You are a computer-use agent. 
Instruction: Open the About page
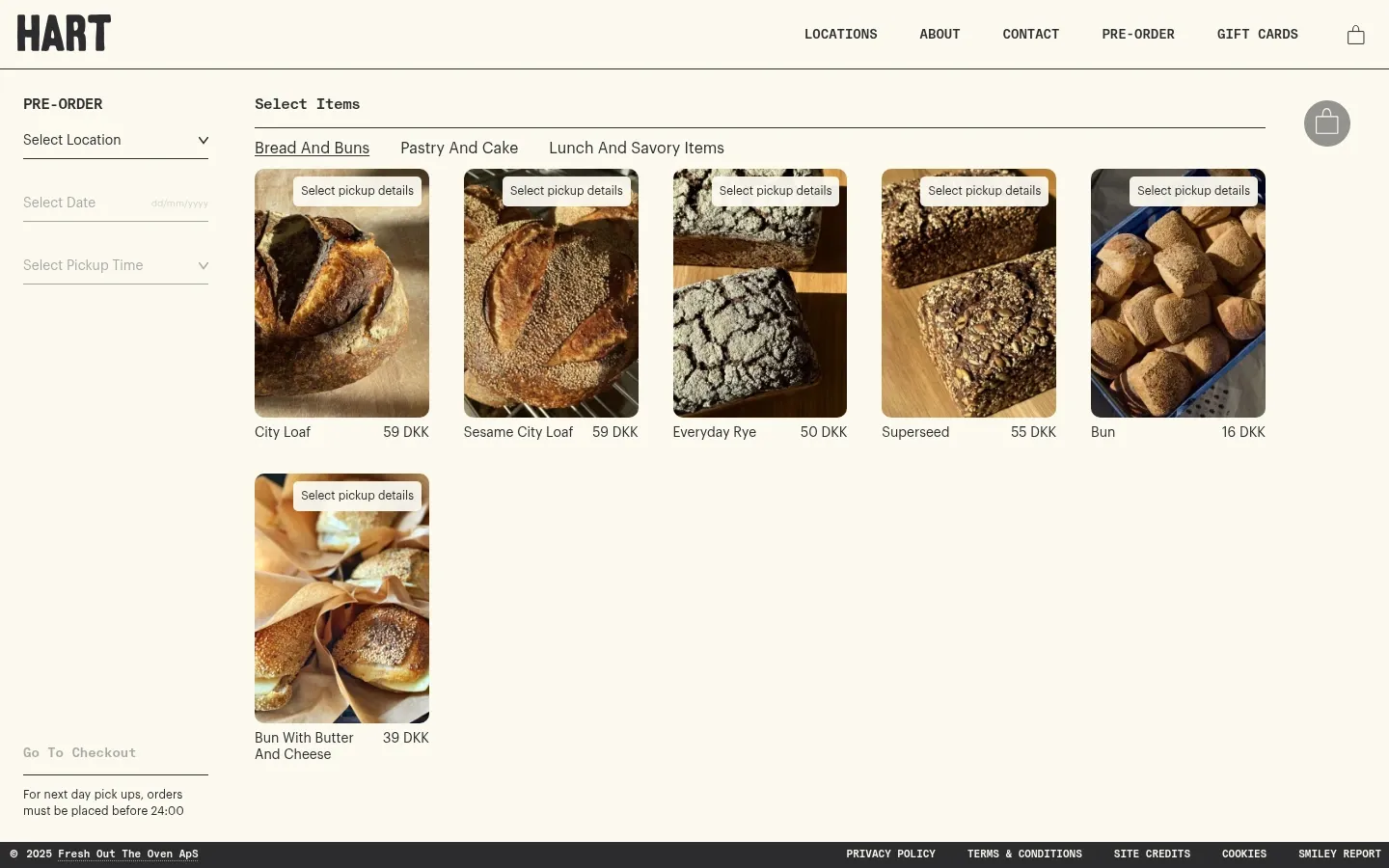tap(940, 35)
